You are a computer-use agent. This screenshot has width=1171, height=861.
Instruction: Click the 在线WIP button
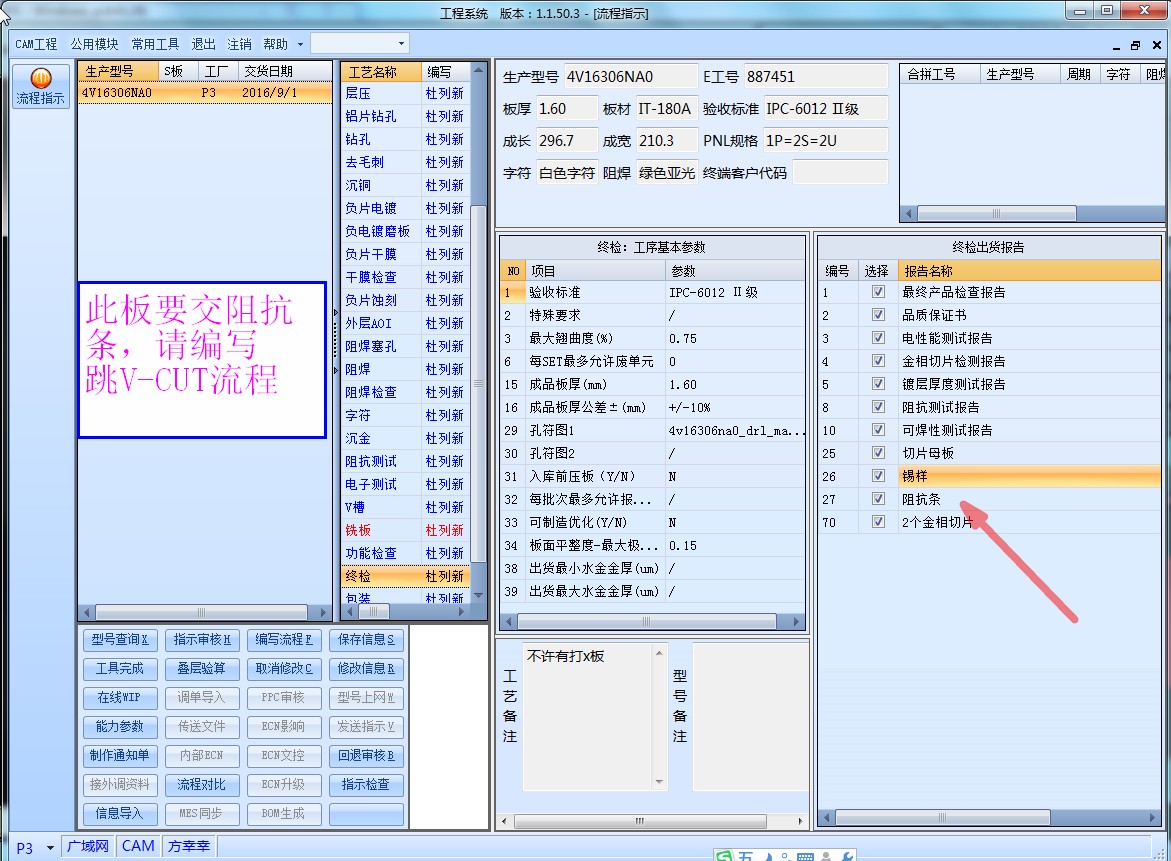click(x=119, y=697)
